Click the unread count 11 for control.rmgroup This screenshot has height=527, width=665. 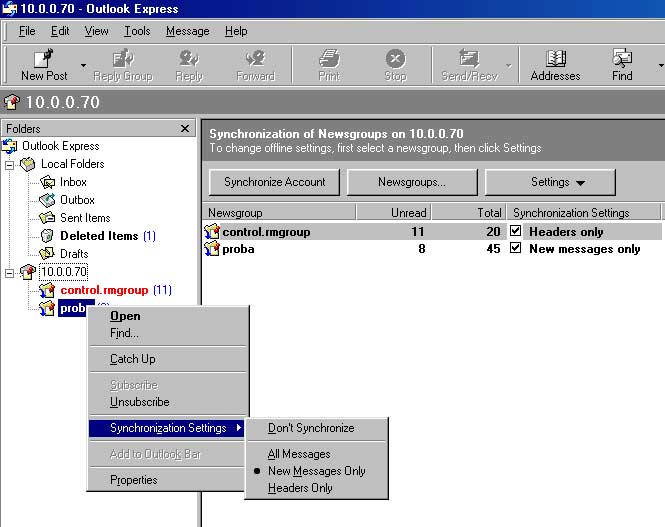tap(417, 231)
